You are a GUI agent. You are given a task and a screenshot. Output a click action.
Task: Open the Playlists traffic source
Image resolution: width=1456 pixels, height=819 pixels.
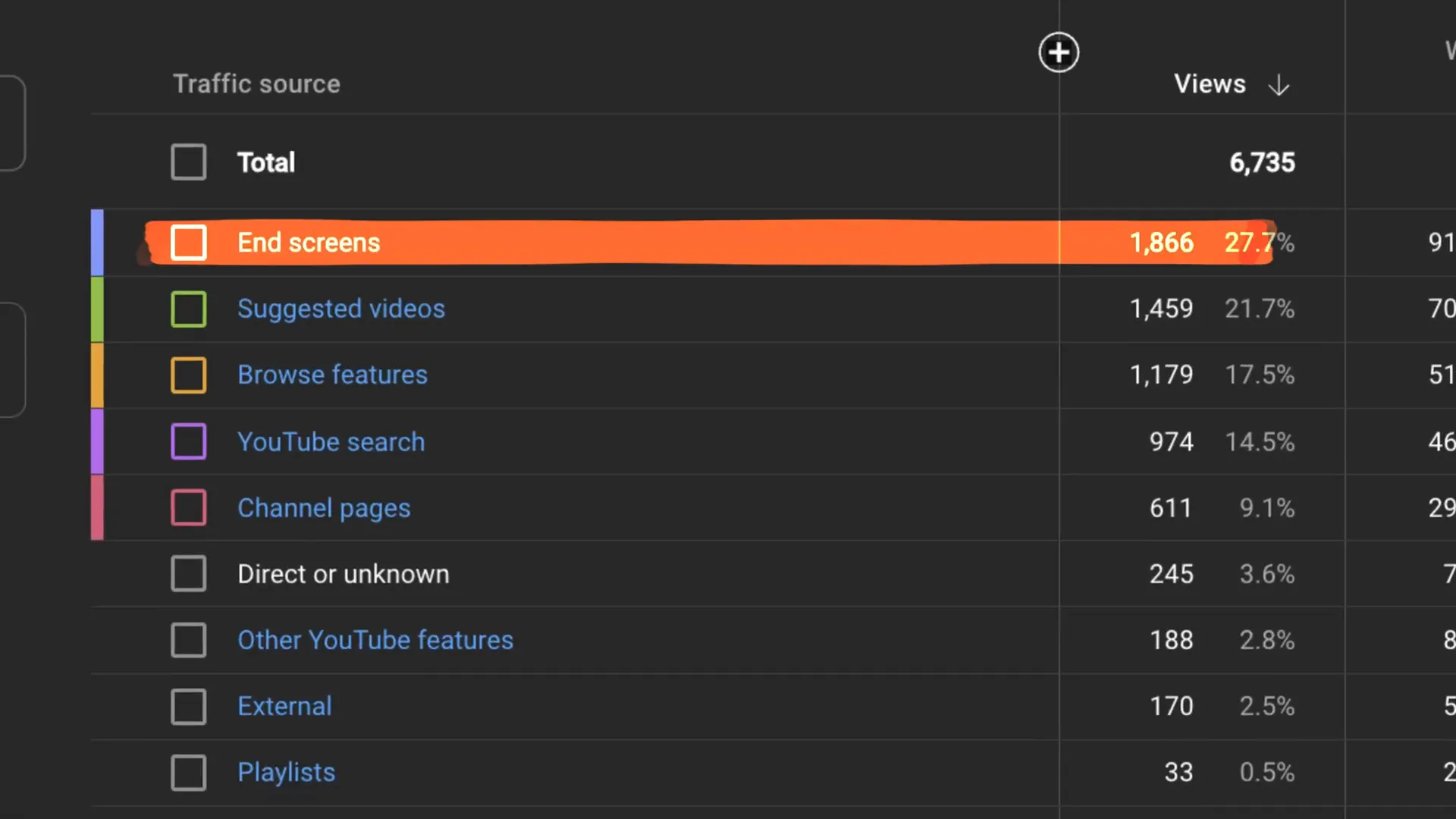pyautogui.click(x=286, y=772)
